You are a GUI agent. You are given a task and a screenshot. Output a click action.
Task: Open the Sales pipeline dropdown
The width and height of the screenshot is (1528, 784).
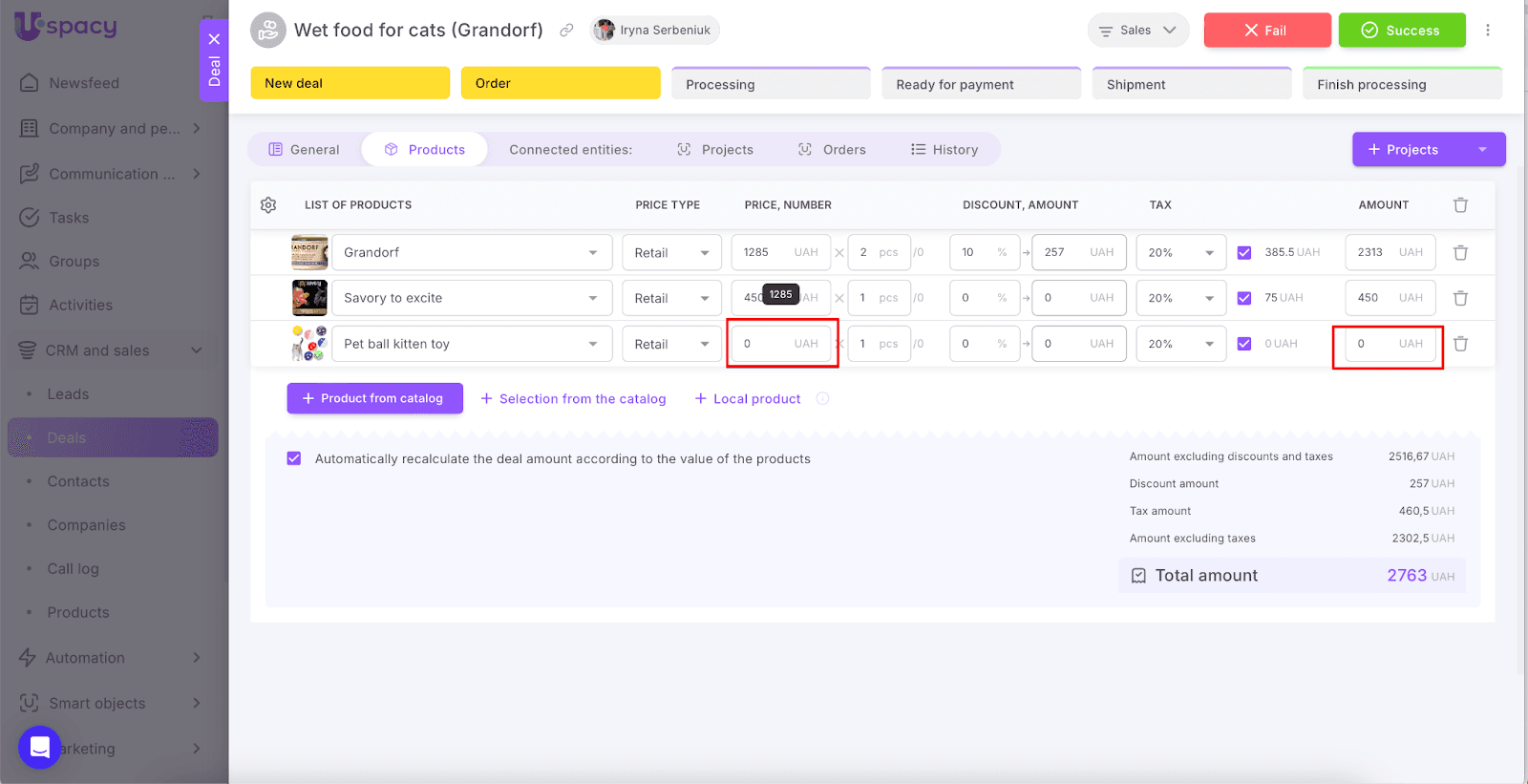click(x=1137, y=31)
